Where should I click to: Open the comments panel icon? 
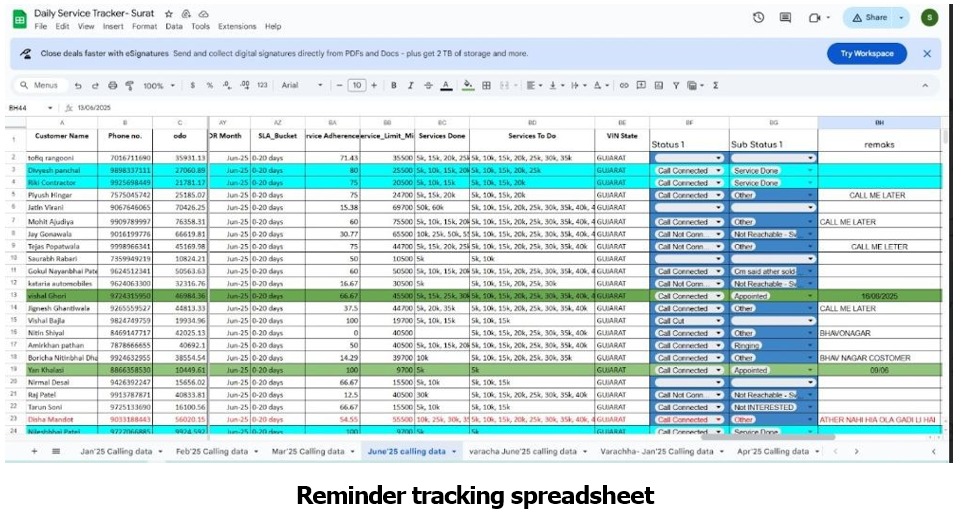click(x=785, y=18)
